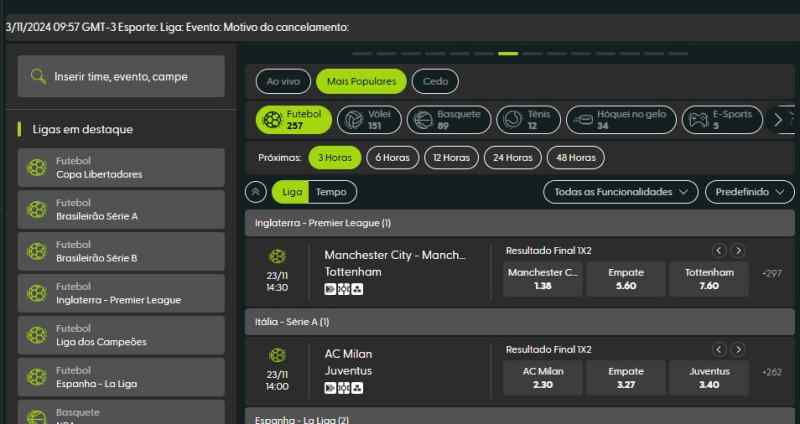Open the Ao vivo tab
800x424 pixels.
tap(283, 81)
